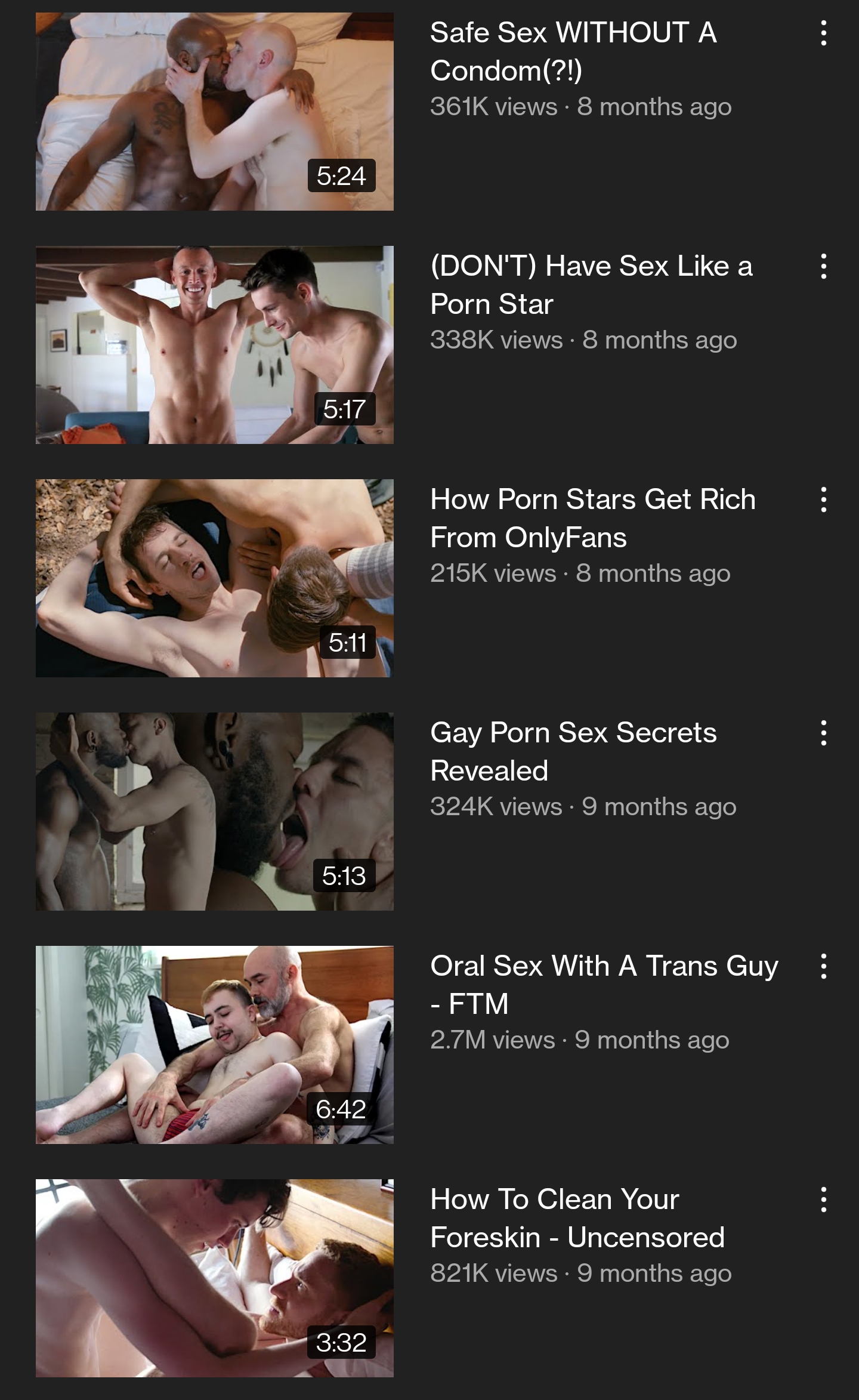Select the Oral Sex With A Trans Guy - FTM title

(x=604, y=985)
